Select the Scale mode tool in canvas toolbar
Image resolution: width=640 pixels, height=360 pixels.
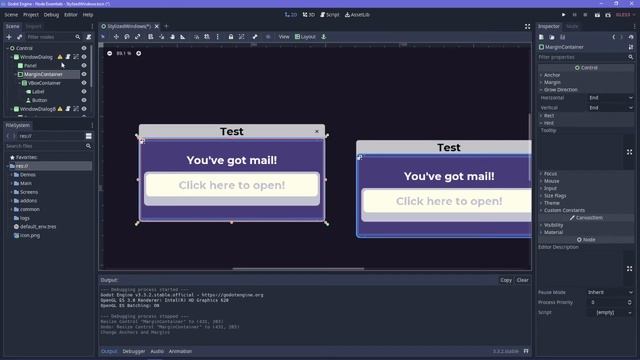(138, 37)
